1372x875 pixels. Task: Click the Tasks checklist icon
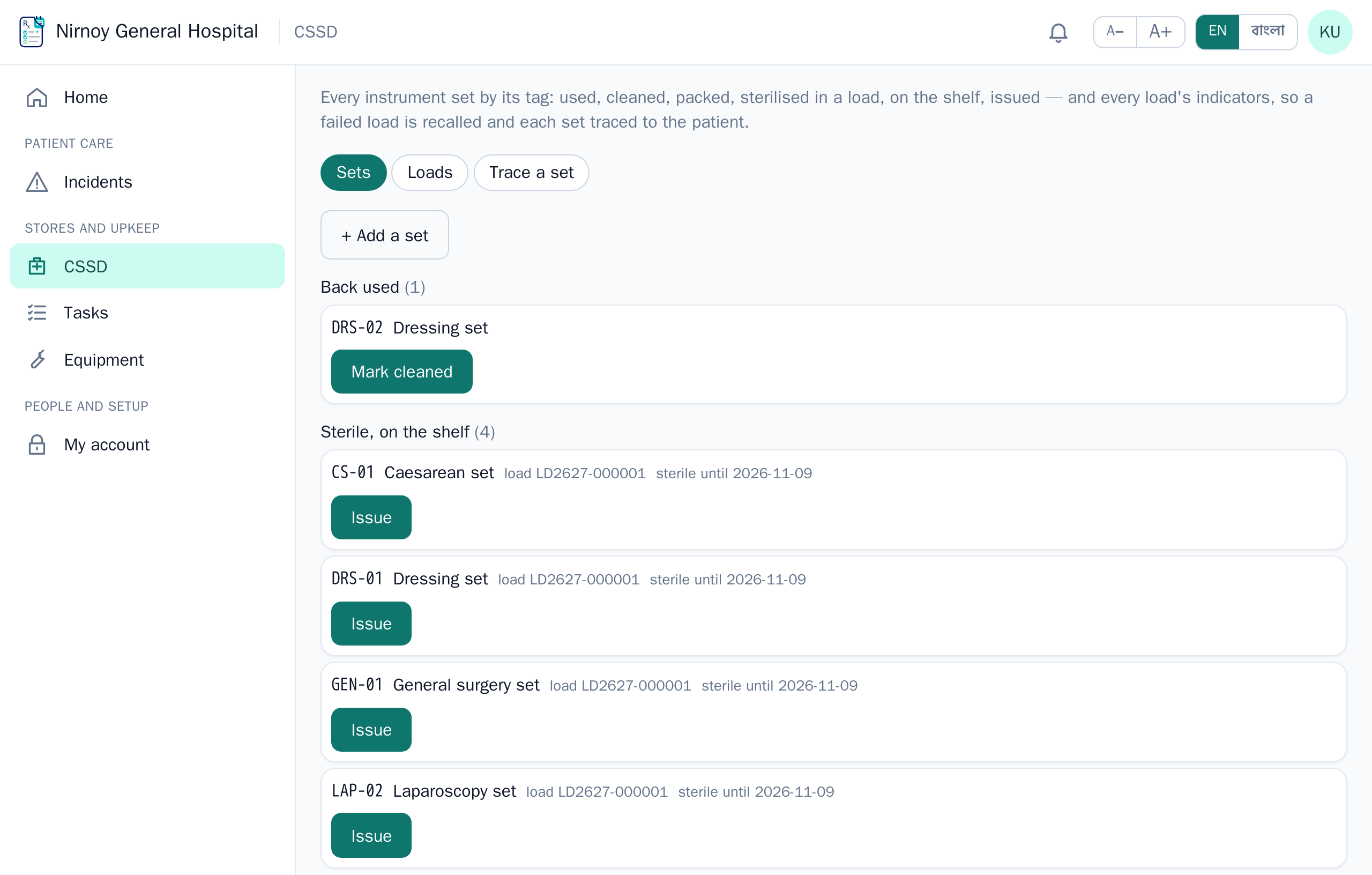tap(37, 313)
